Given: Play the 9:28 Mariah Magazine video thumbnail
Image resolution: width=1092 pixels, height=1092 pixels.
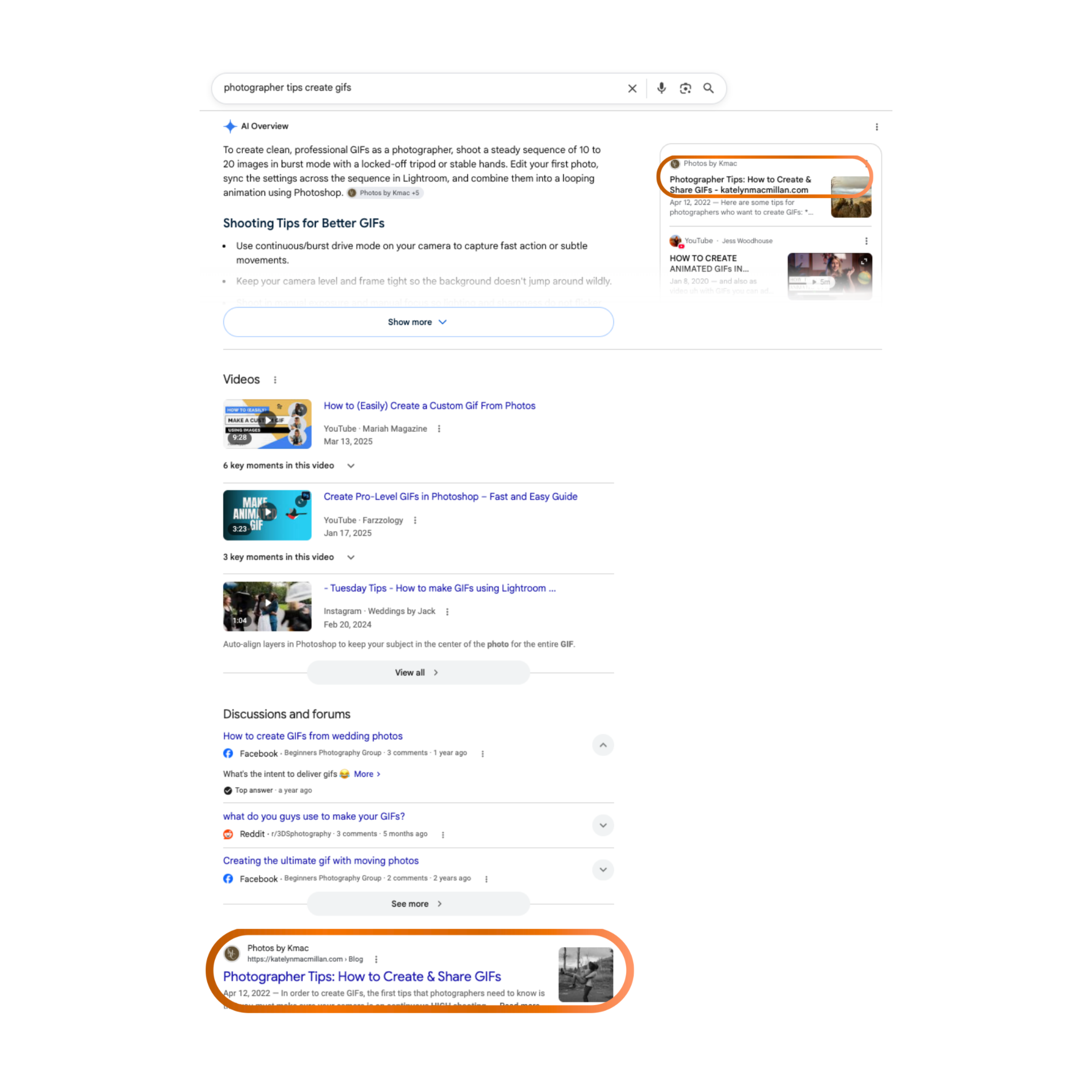Looking at the screenshot, I should (267, 424).
